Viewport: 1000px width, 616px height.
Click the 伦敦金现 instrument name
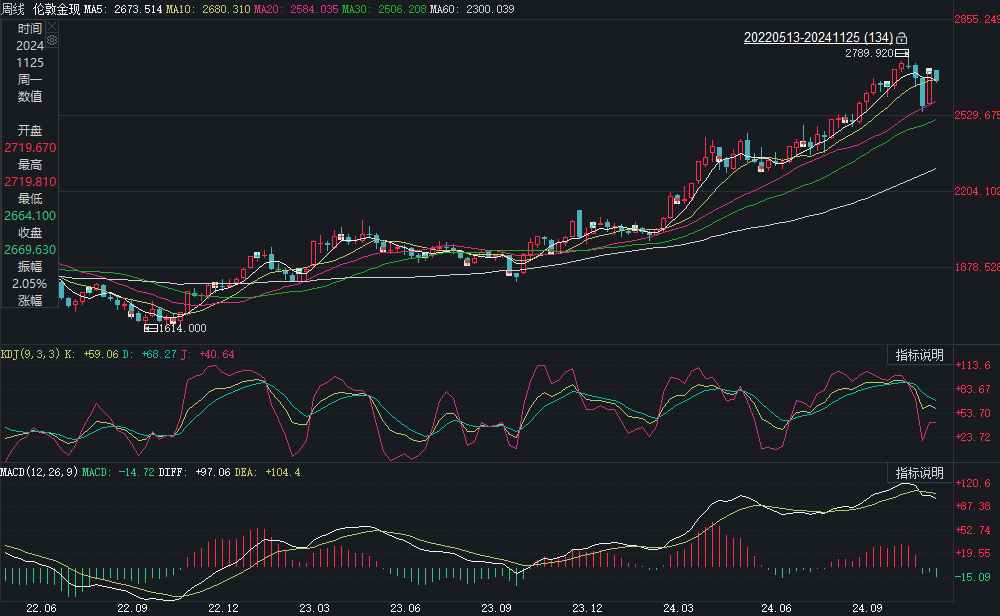(x=57, y=9)
